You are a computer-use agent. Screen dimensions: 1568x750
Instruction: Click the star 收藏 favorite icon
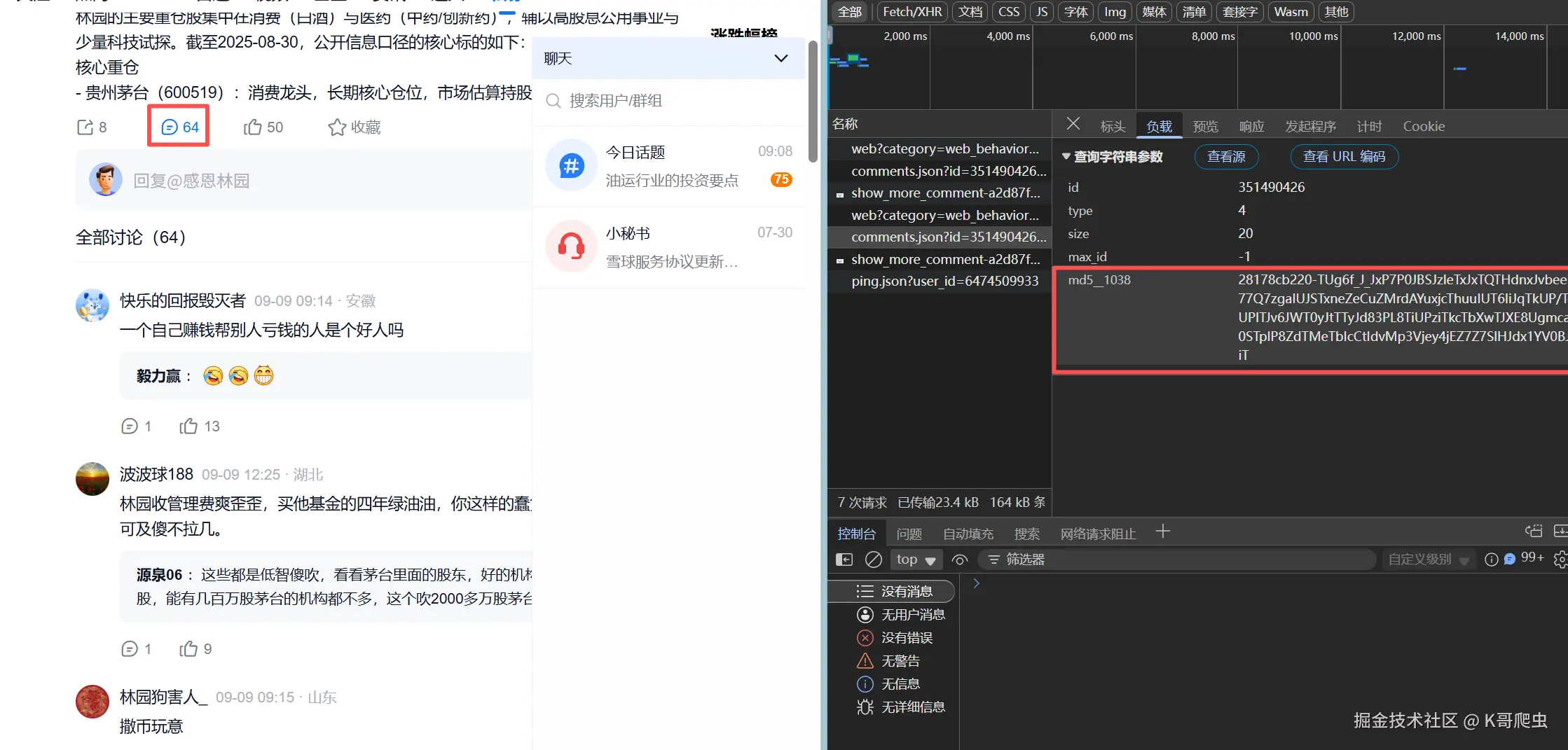(337, 127)
